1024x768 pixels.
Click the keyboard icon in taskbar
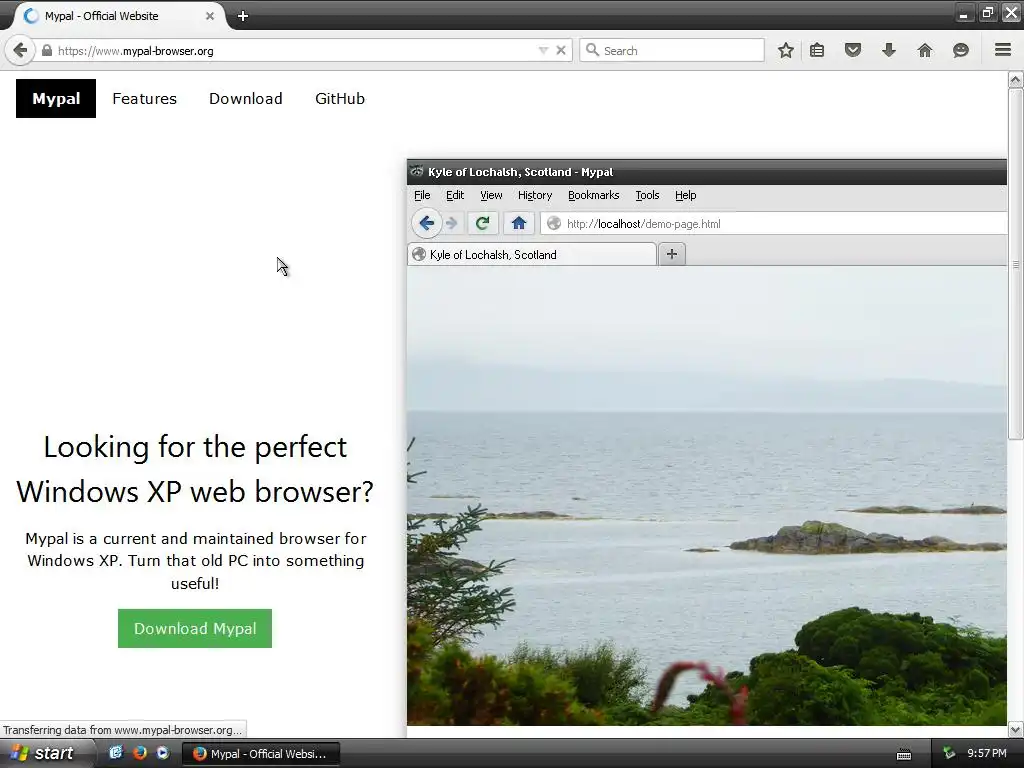click(904, 754)
